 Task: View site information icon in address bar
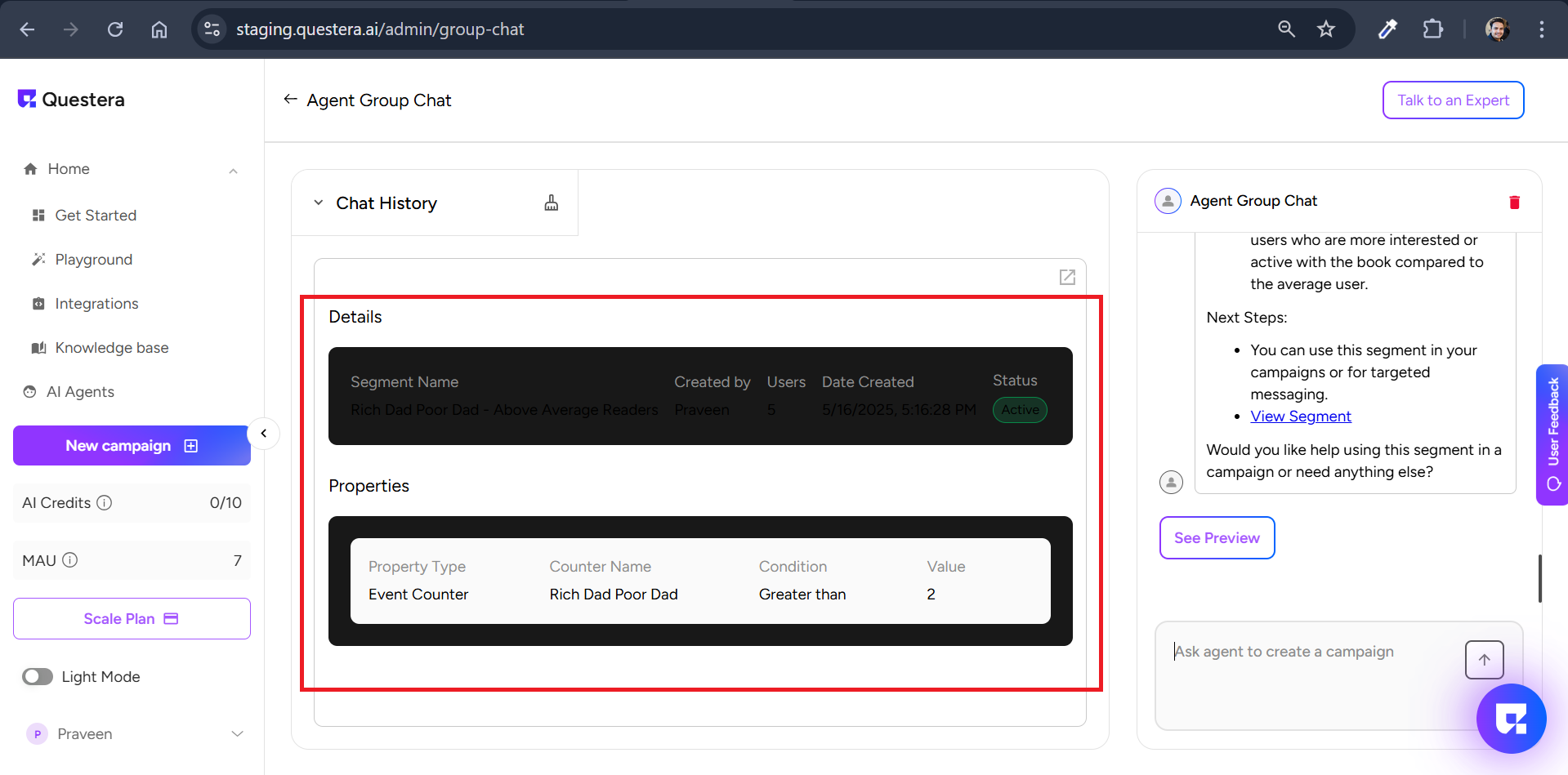[x=212, y=29]
